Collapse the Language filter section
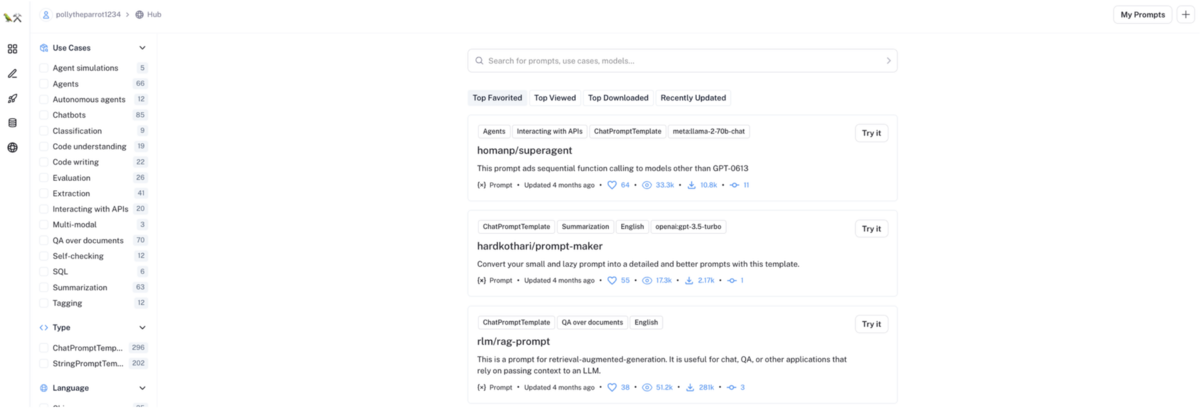The width and height of the screenshot is (1200, 419). [x=142, y=388]
